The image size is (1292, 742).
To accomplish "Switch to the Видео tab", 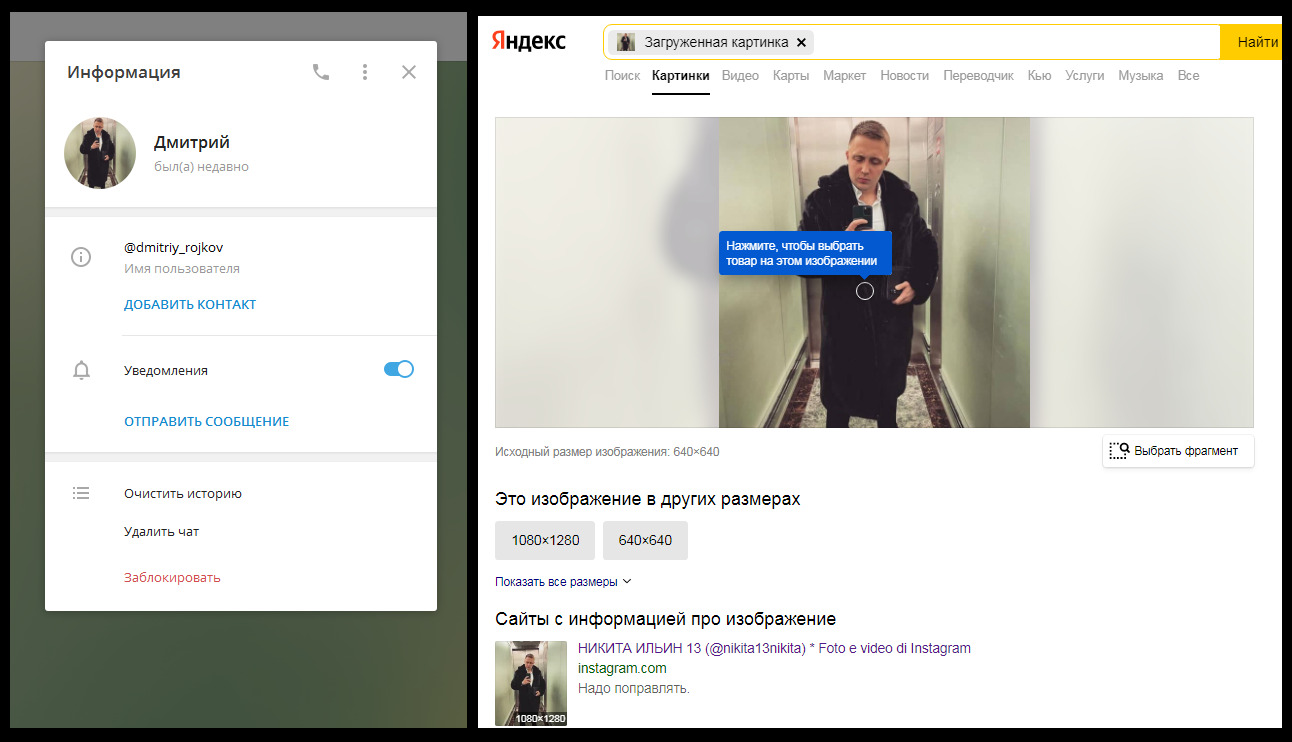I will 740,75.
